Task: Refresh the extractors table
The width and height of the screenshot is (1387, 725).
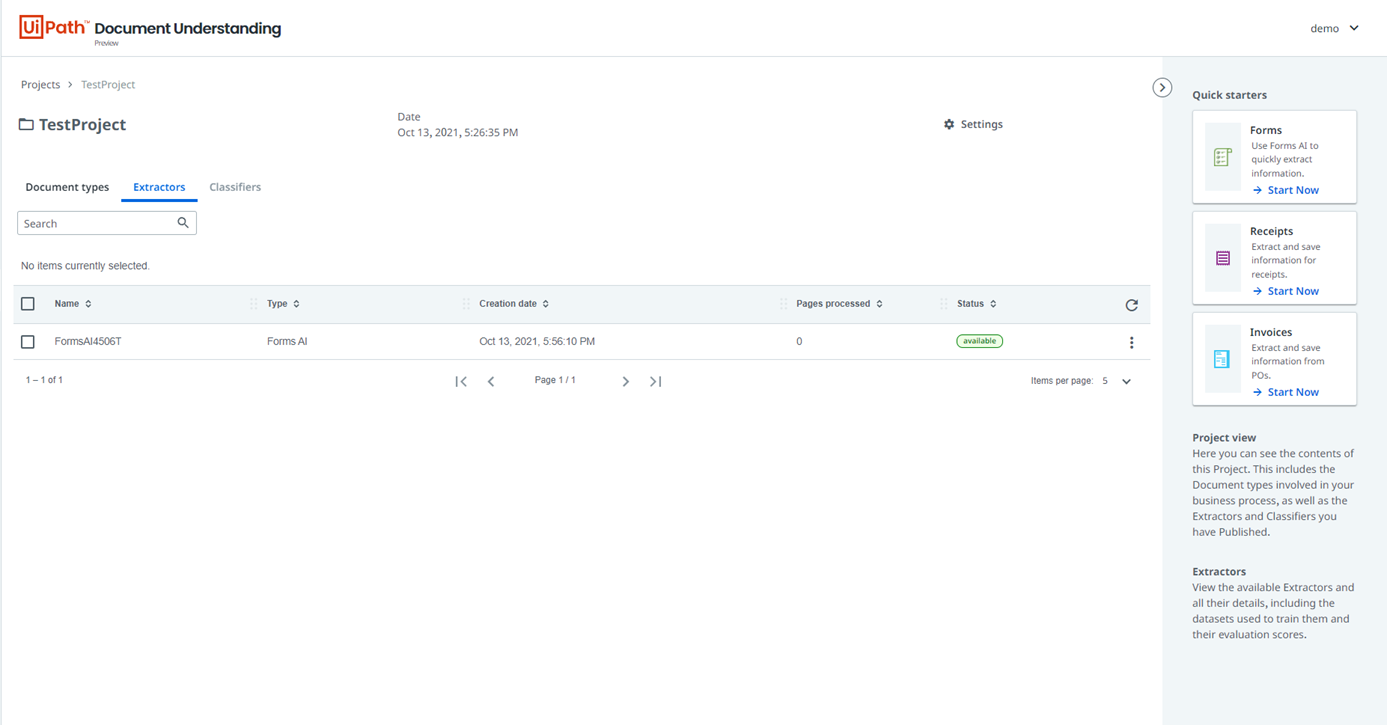Action: tap(1131, 305)
